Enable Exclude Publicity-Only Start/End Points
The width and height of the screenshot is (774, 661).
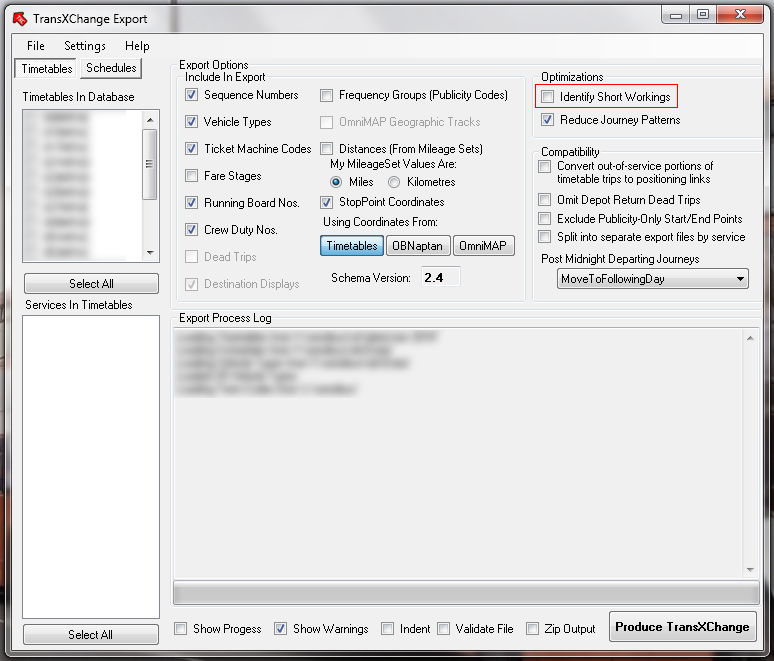pos(544,218)
